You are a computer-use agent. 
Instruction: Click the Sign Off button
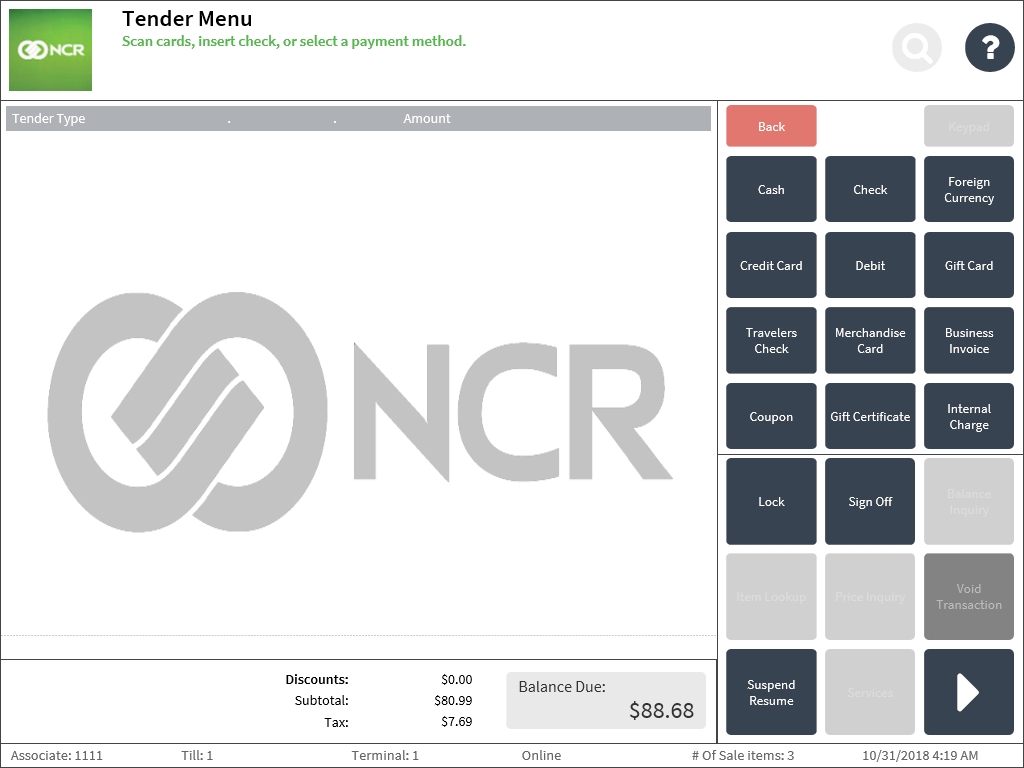pyautogui.click(x=870, y=502)
